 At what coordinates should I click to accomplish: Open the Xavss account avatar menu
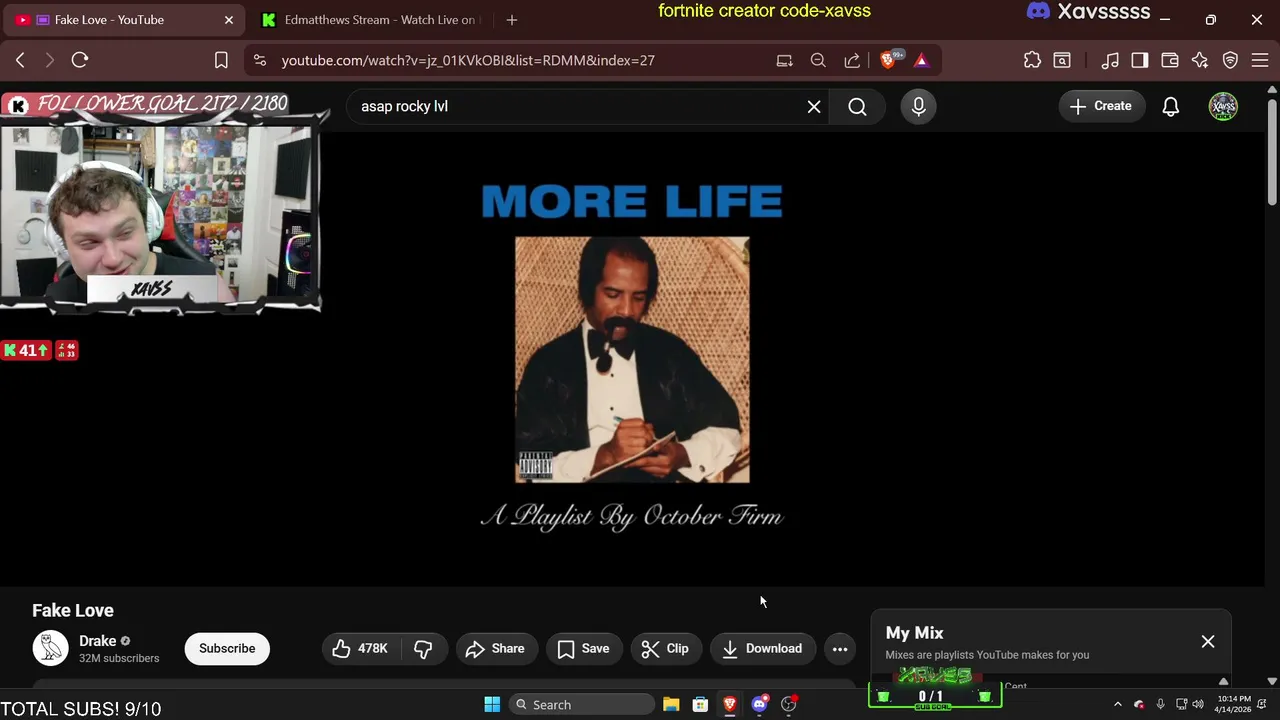coord(1223,106)
